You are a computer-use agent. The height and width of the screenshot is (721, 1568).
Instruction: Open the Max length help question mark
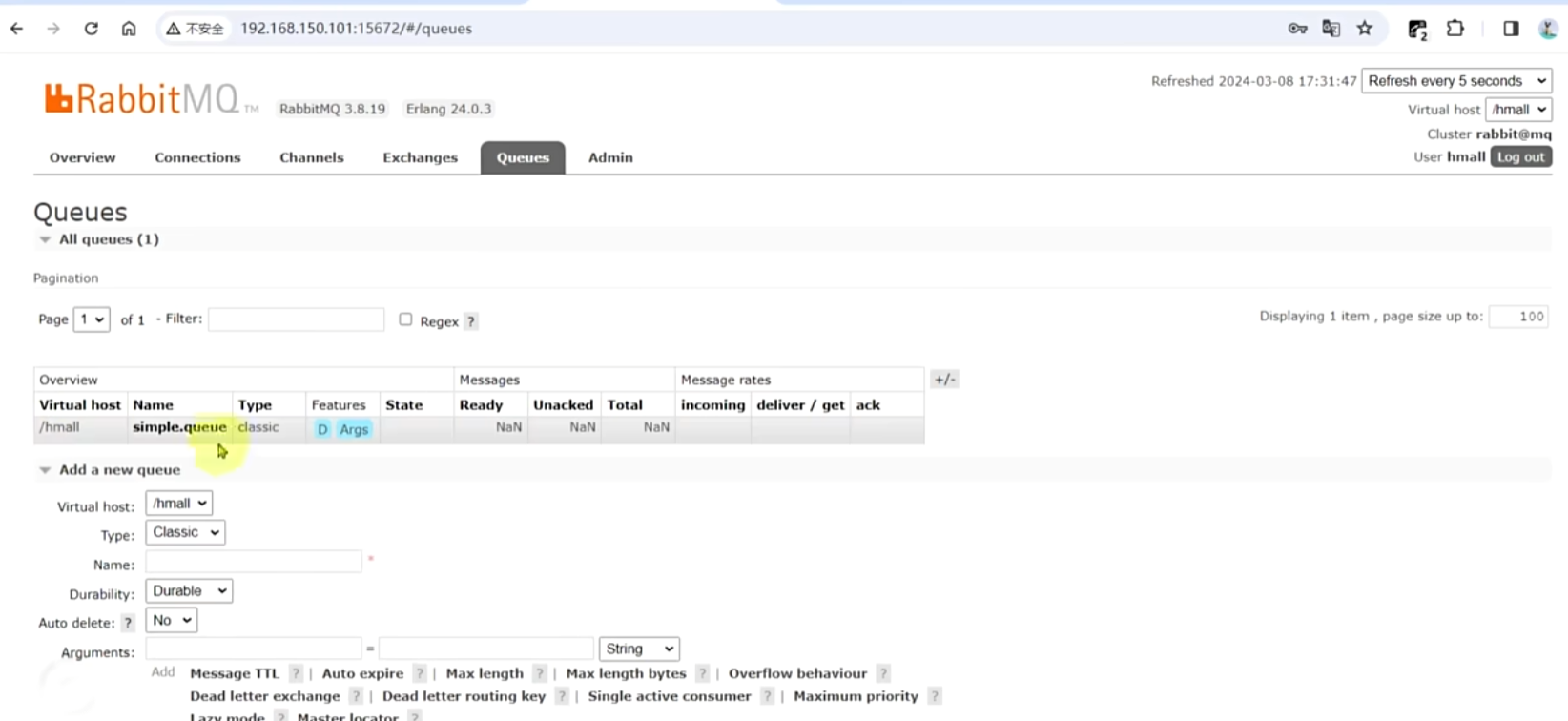click(x=540, y=673)
